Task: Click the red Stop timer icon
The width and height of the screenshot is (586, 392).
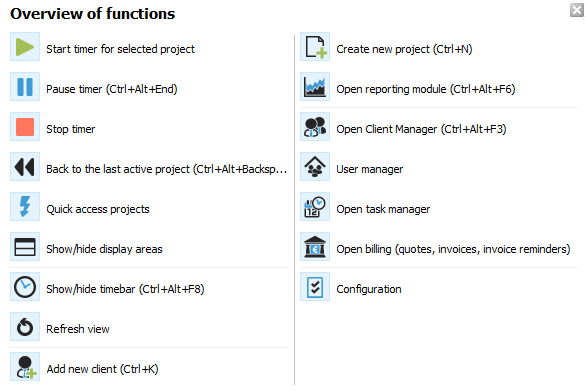Action: pos(25,127)
